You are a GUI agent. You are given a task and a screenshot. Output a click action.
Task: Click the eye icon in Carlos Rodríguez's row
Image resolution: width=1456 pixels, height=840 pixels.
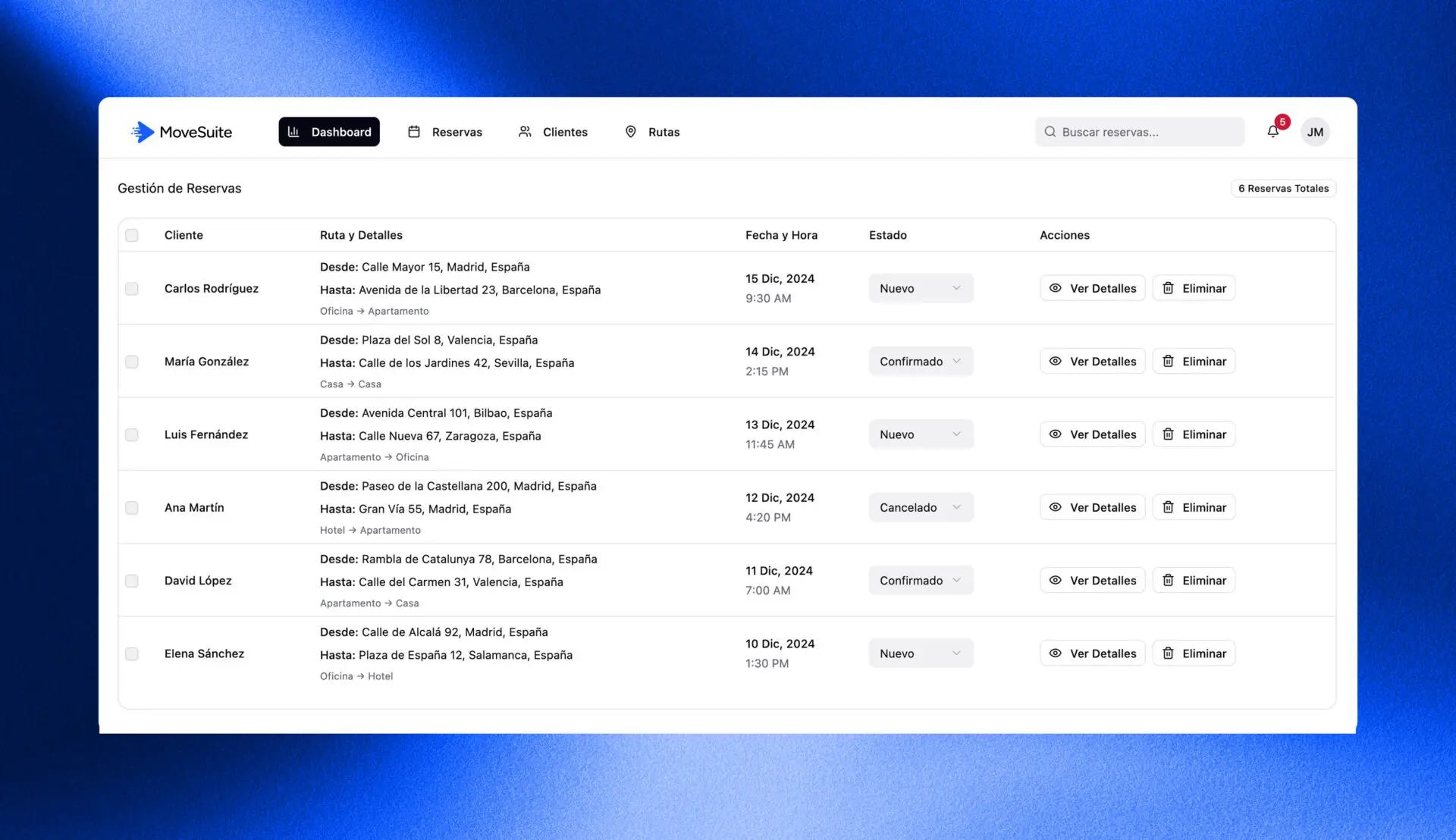coord(1055,288)
